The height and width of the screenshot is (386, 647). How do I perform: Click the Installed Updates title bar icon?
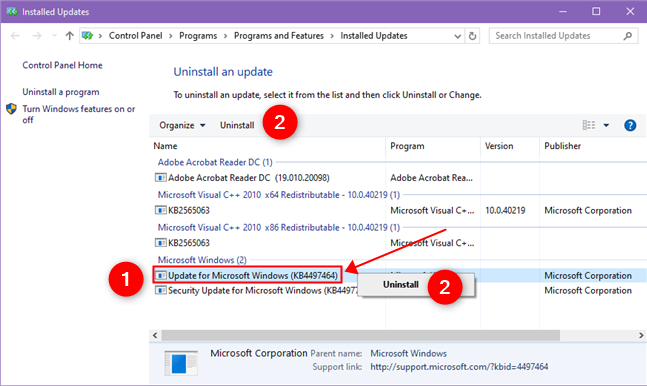(x=12, y=12)
